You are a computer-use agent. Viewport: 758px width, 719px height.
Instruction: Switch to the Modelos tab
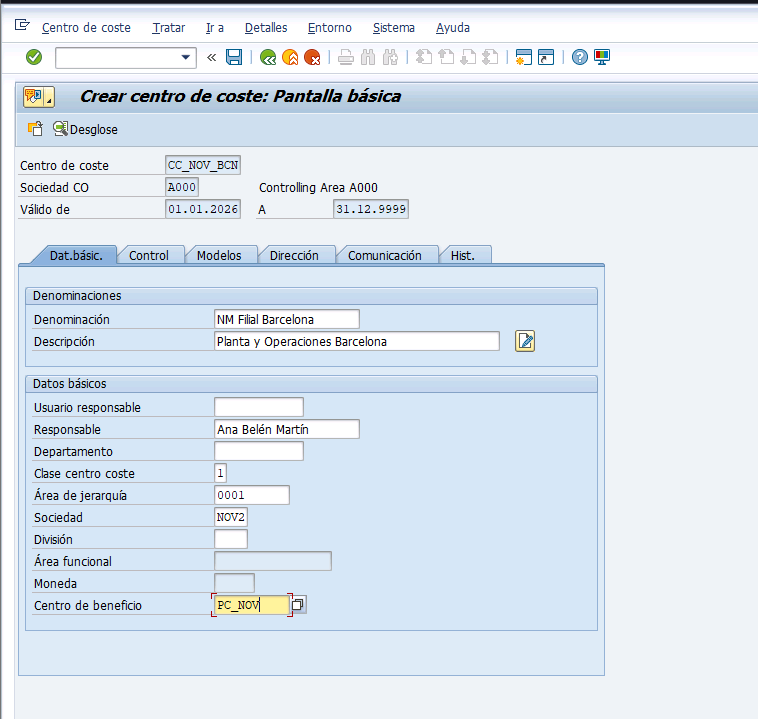(219, 255)
